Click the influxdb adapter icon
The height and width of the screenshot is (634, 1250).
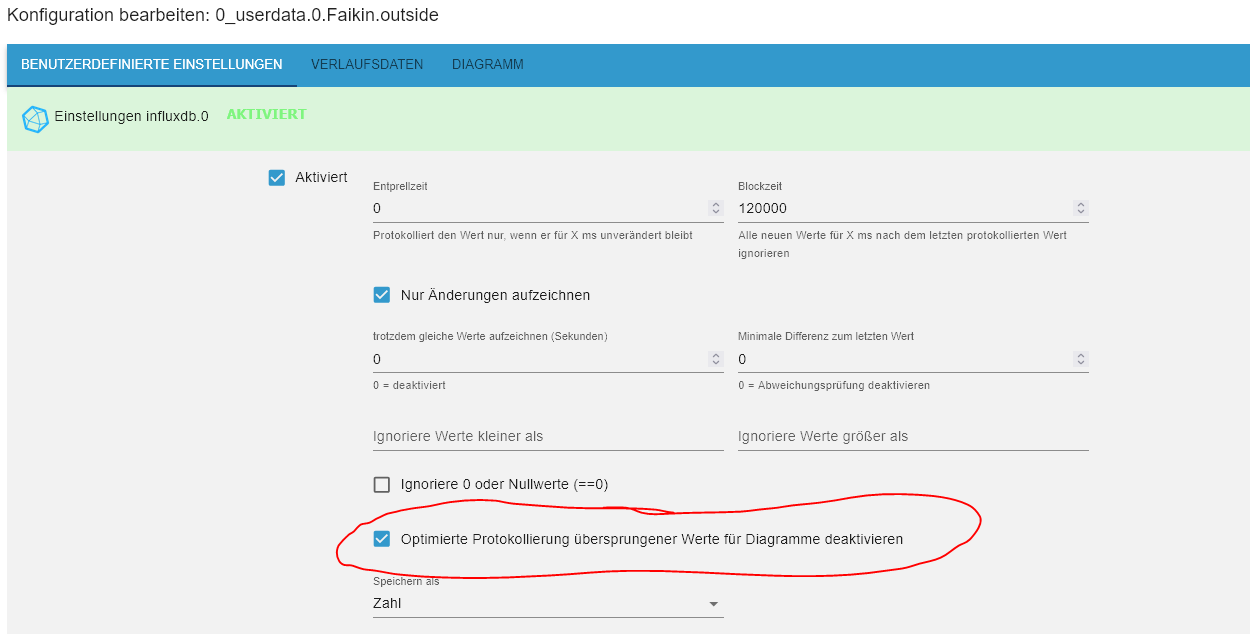pyautogui.click(x=35, y=119)
